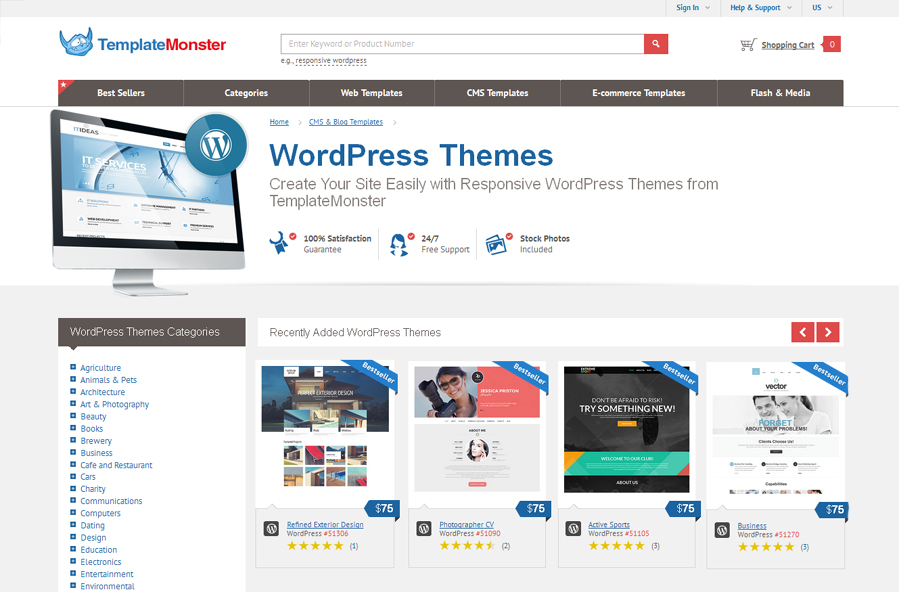Open the Sign In dropdown
Screen dimensions: 899x592
pos(693,7)
